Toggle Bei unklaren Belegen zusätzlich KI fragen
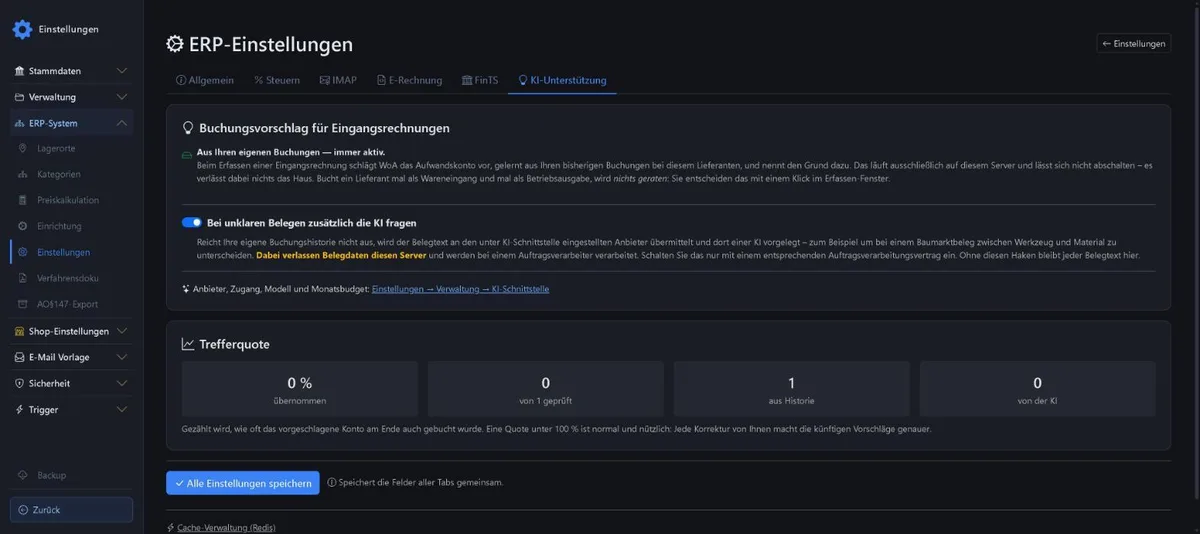Screen dimensions: 1200x534 click(x=192, y=223)
